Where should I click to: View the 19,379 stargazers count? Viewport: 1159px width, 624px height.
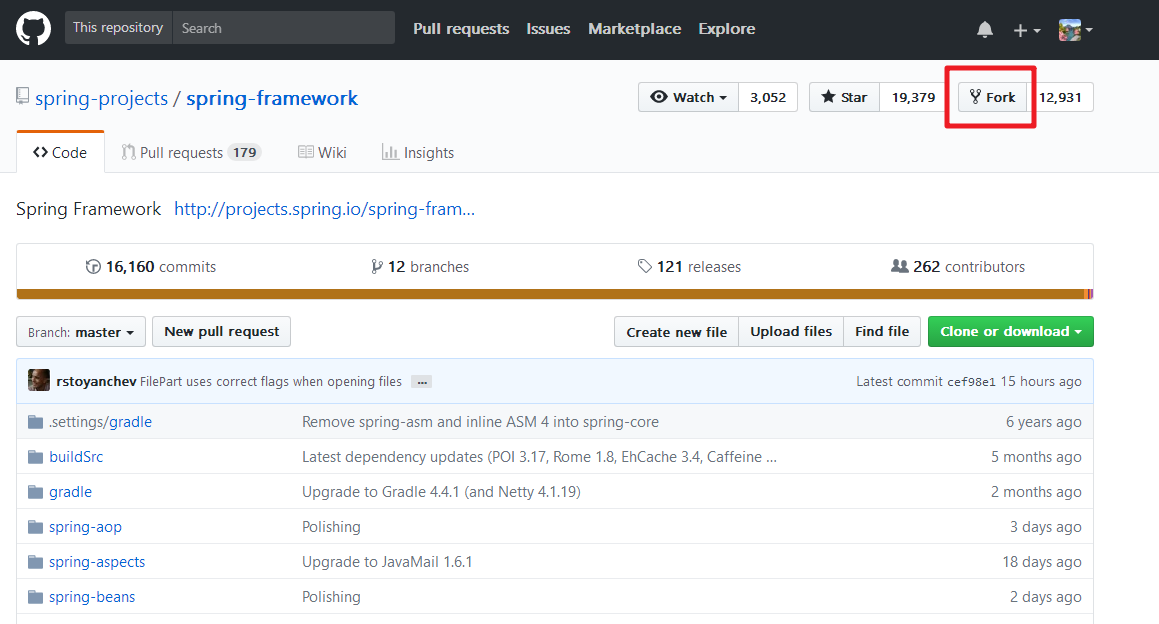click(913, 97)
